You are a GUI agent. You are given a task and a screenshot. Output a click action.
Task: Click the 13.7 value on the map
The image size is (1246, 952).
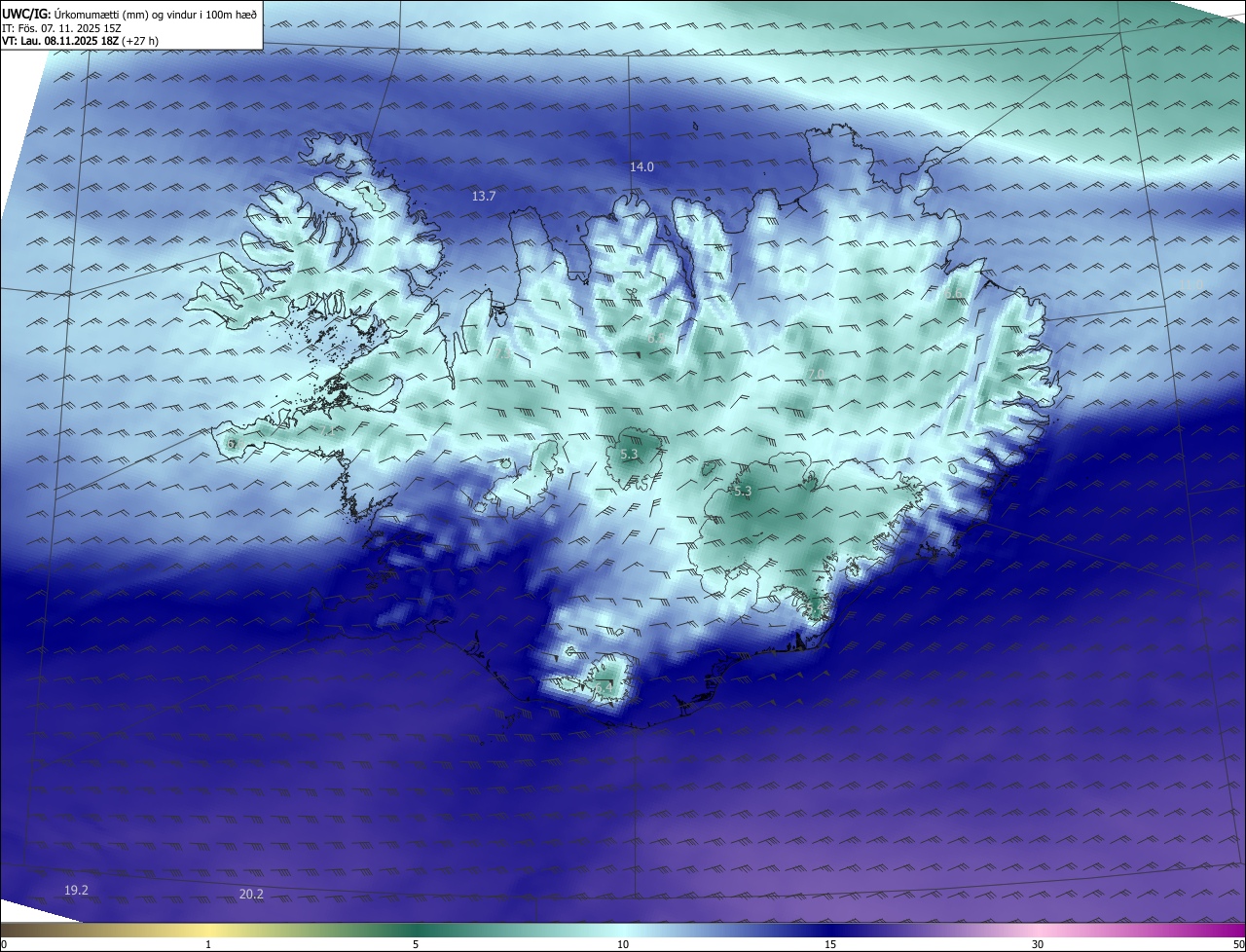pyautogui.click(x=484, y=197)
